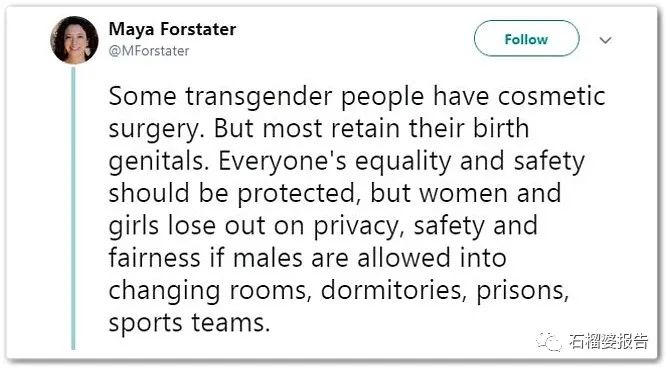This screenshot has height=371, width=670.
Task: Click the word 'genitals.' in the tweet
Action: [159, 162]
